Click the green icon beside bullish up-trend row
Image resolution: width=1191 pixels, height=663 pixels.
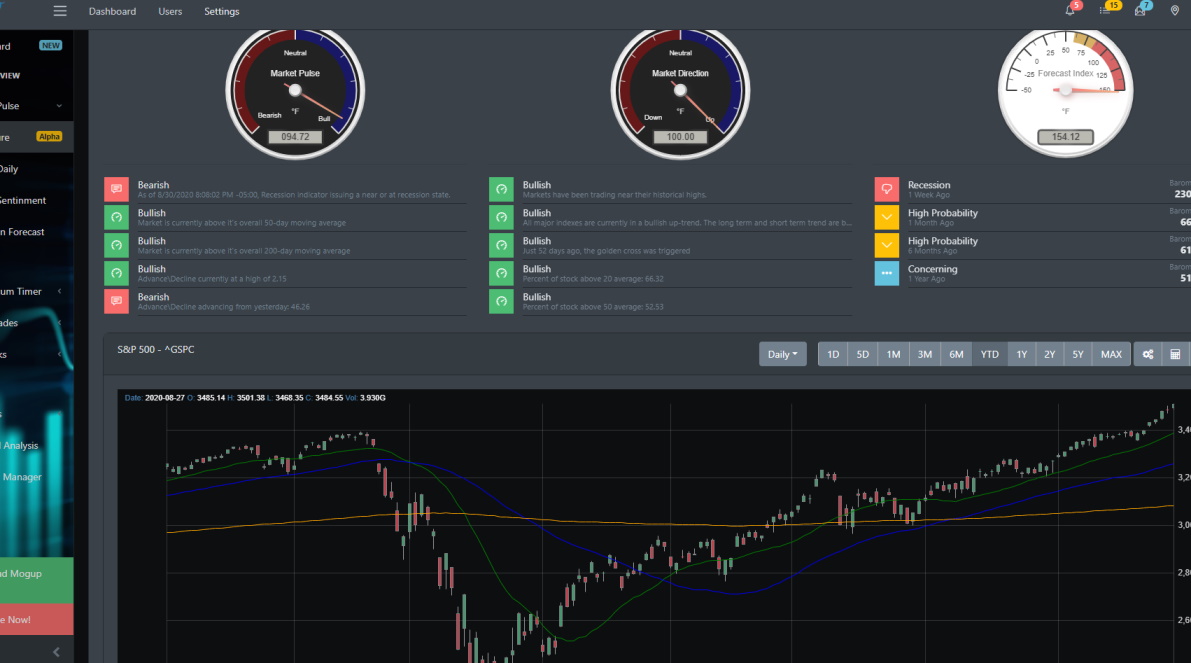pos(501,217)
